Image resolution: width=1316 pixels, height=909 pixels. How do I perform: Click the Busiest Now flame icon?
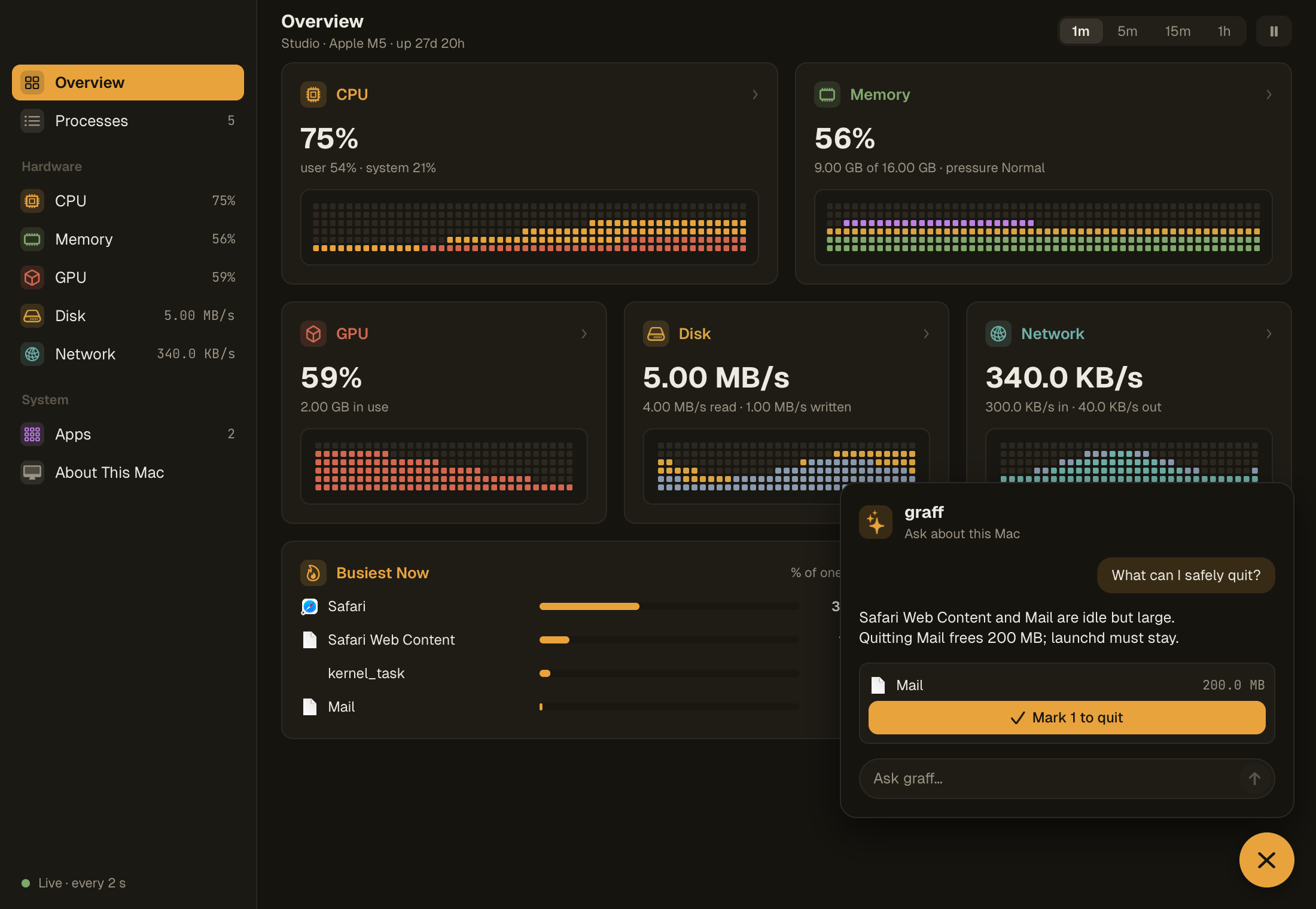[x=313, y=573]
